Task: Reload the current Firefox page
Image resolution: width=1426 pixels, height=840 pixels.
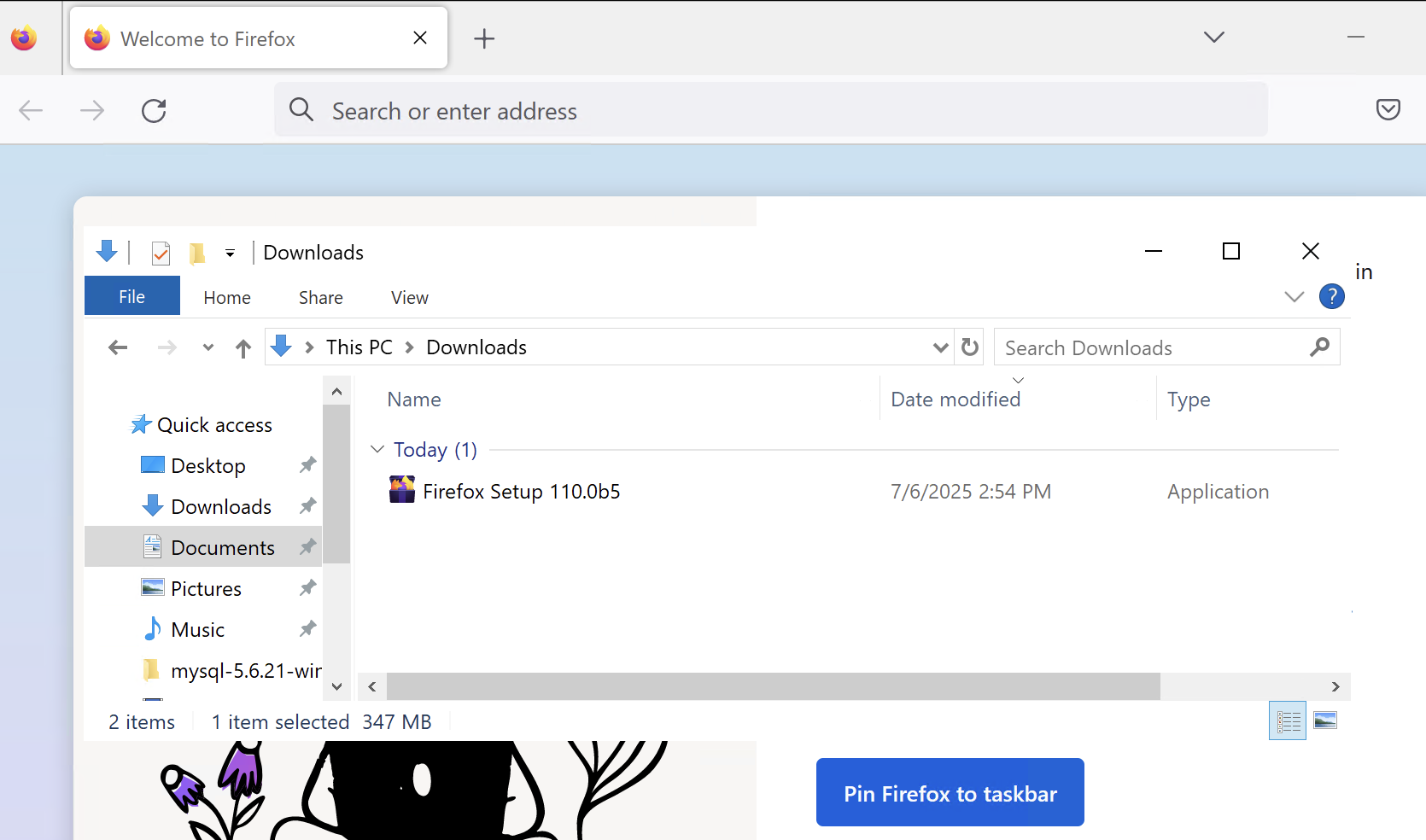Action: coord(154,110)
